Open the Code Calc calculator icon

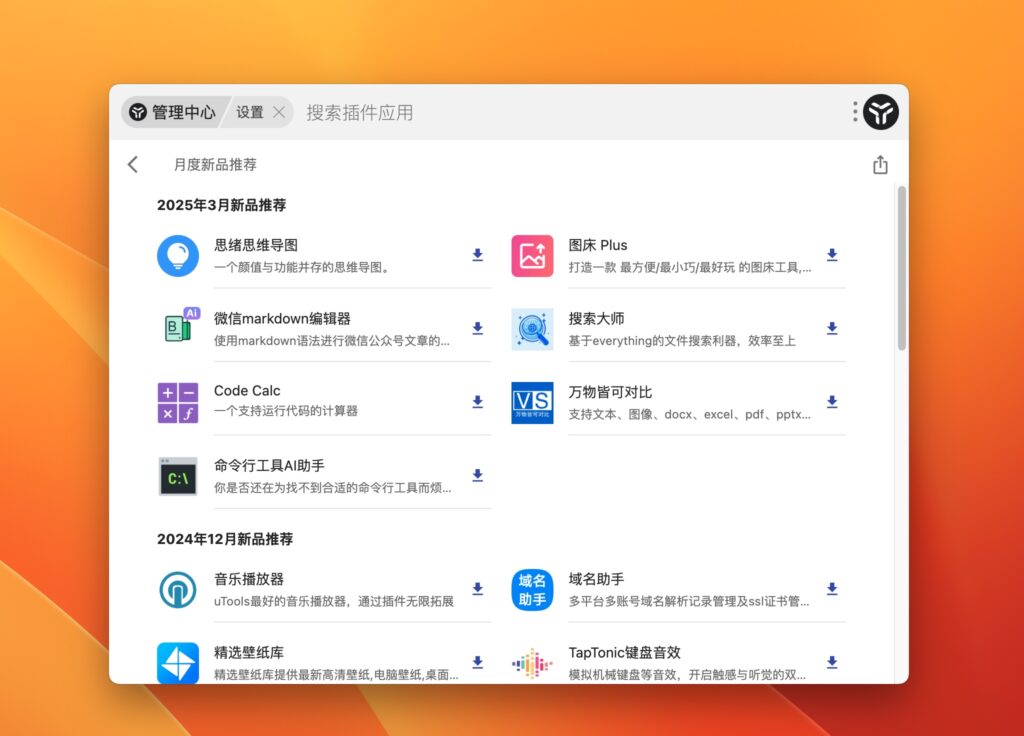point(178,402)
